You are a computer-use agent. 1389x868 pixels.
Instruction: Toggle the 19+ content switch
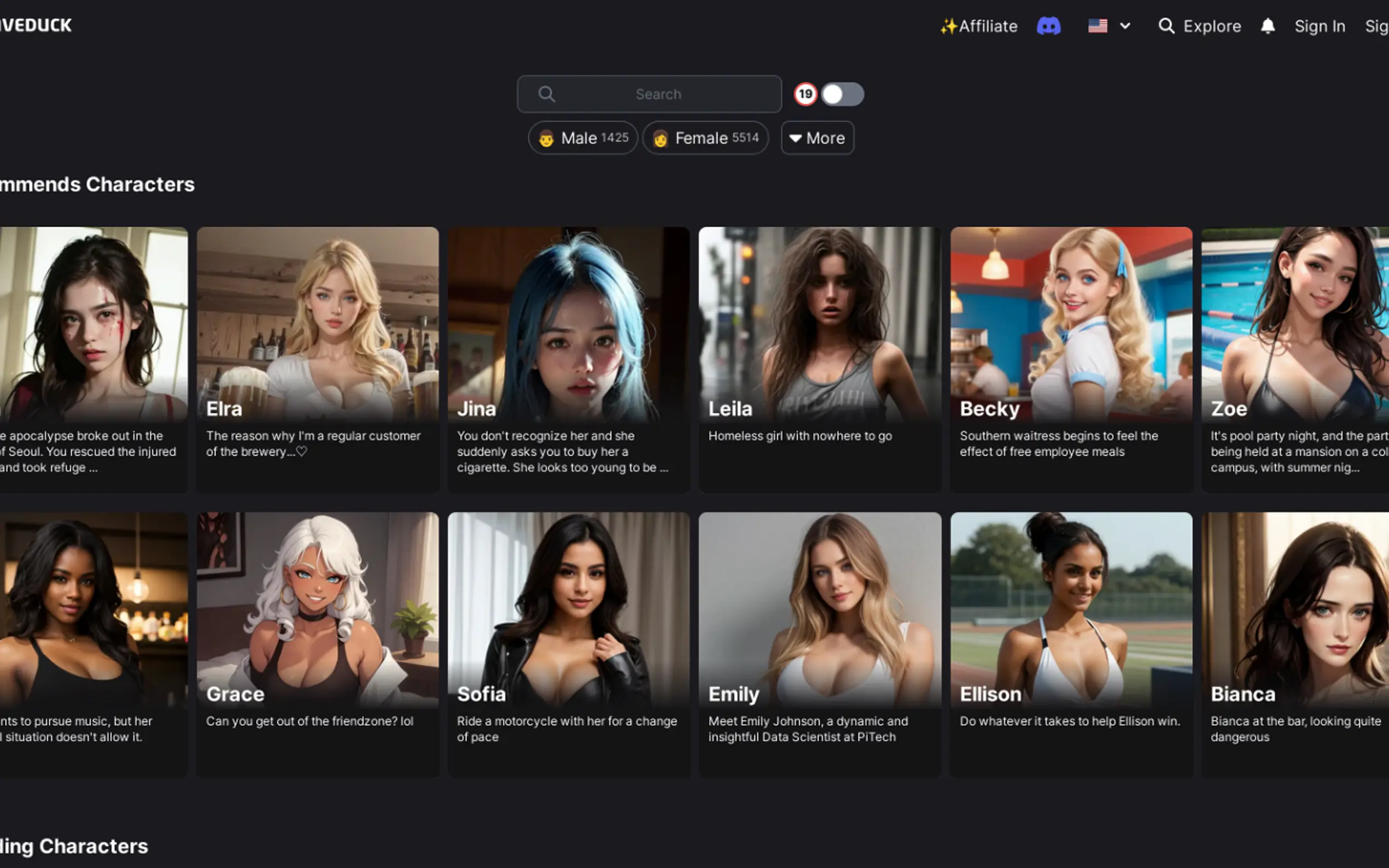[842, 94]
